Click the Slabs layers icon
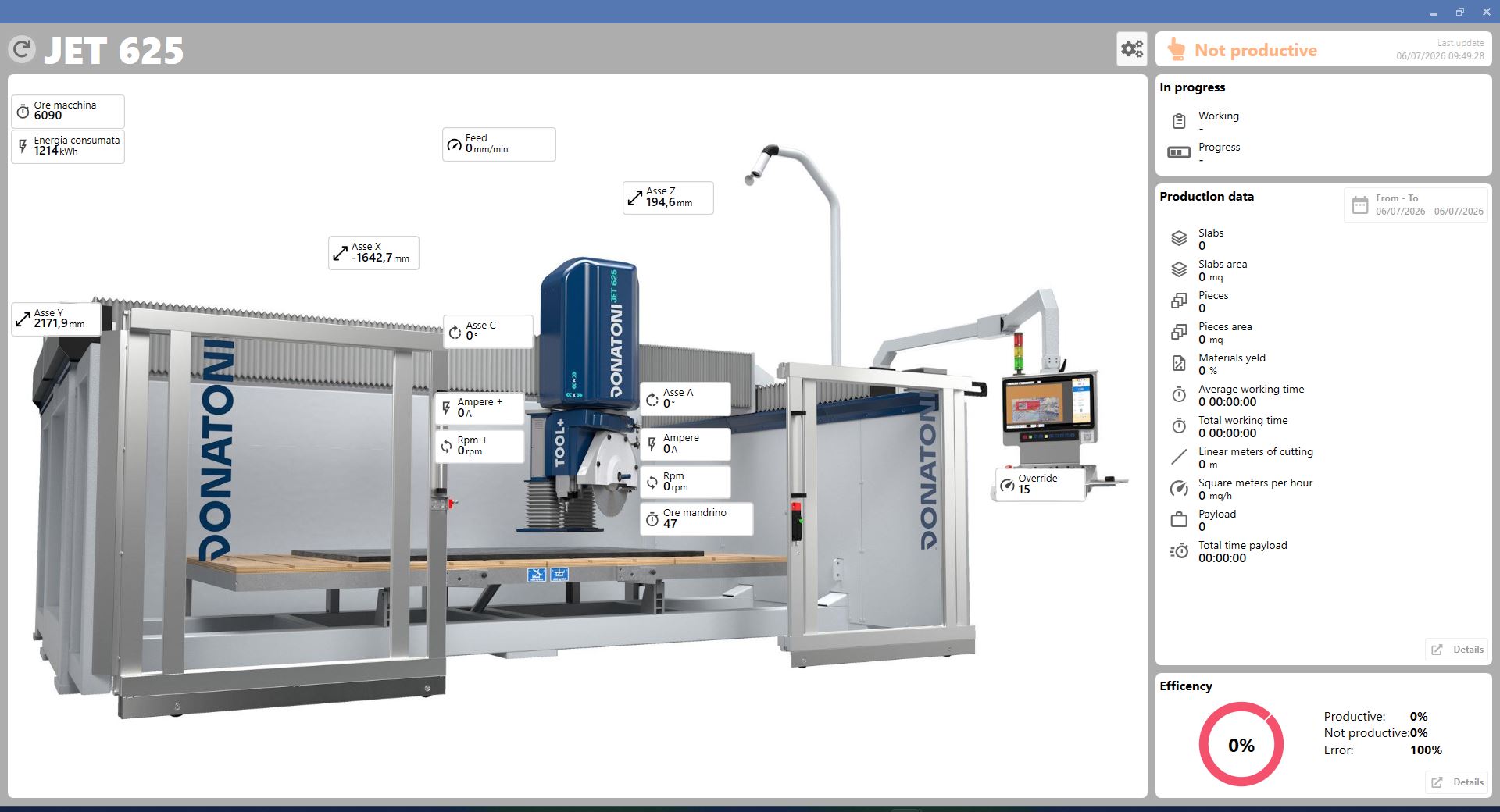This screenshot has width=1500, height=812. (x=1179, y=239)
